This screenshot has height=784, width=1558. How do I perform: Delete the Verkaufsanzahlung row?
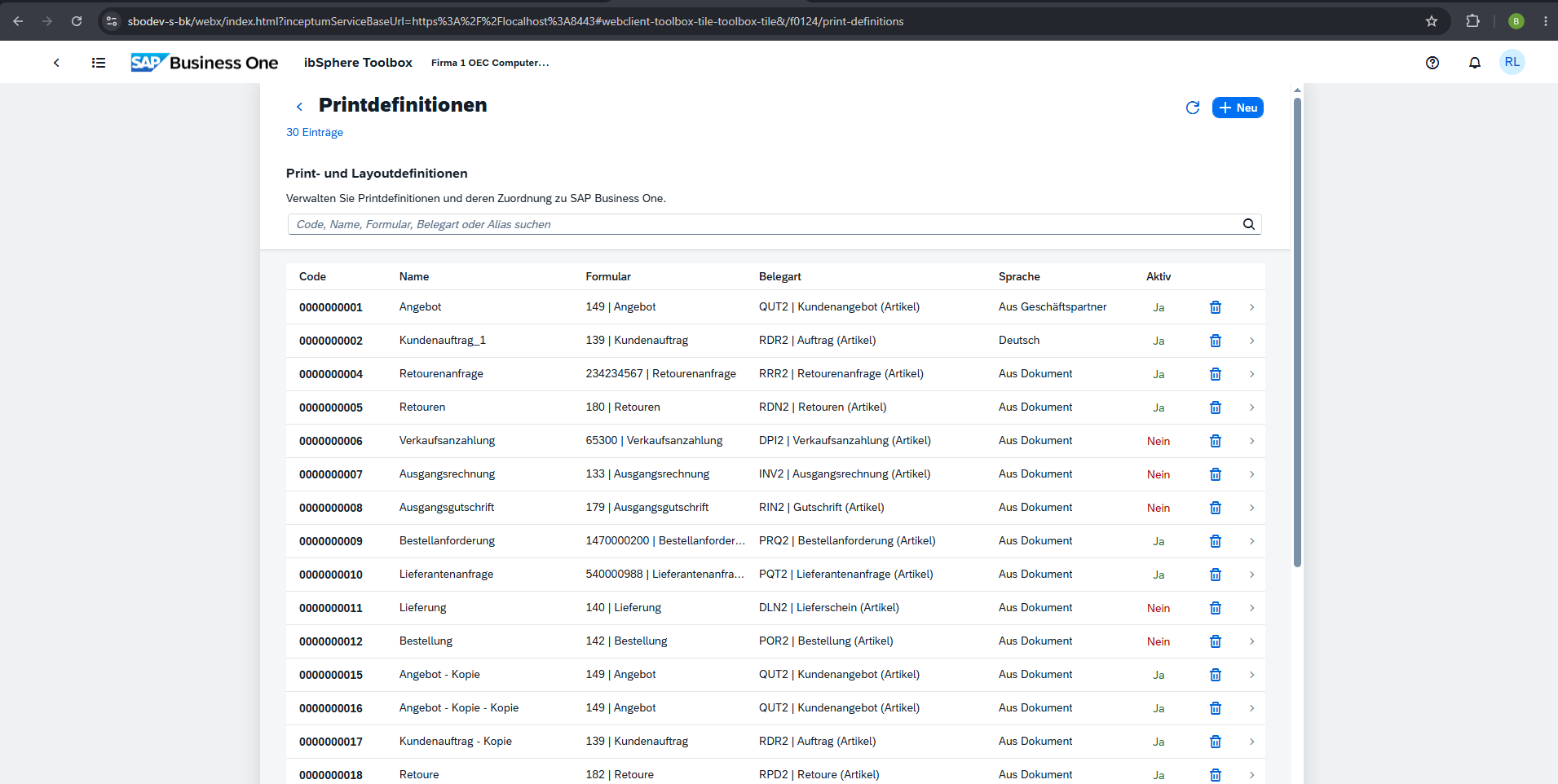(x=1215, y=441)
